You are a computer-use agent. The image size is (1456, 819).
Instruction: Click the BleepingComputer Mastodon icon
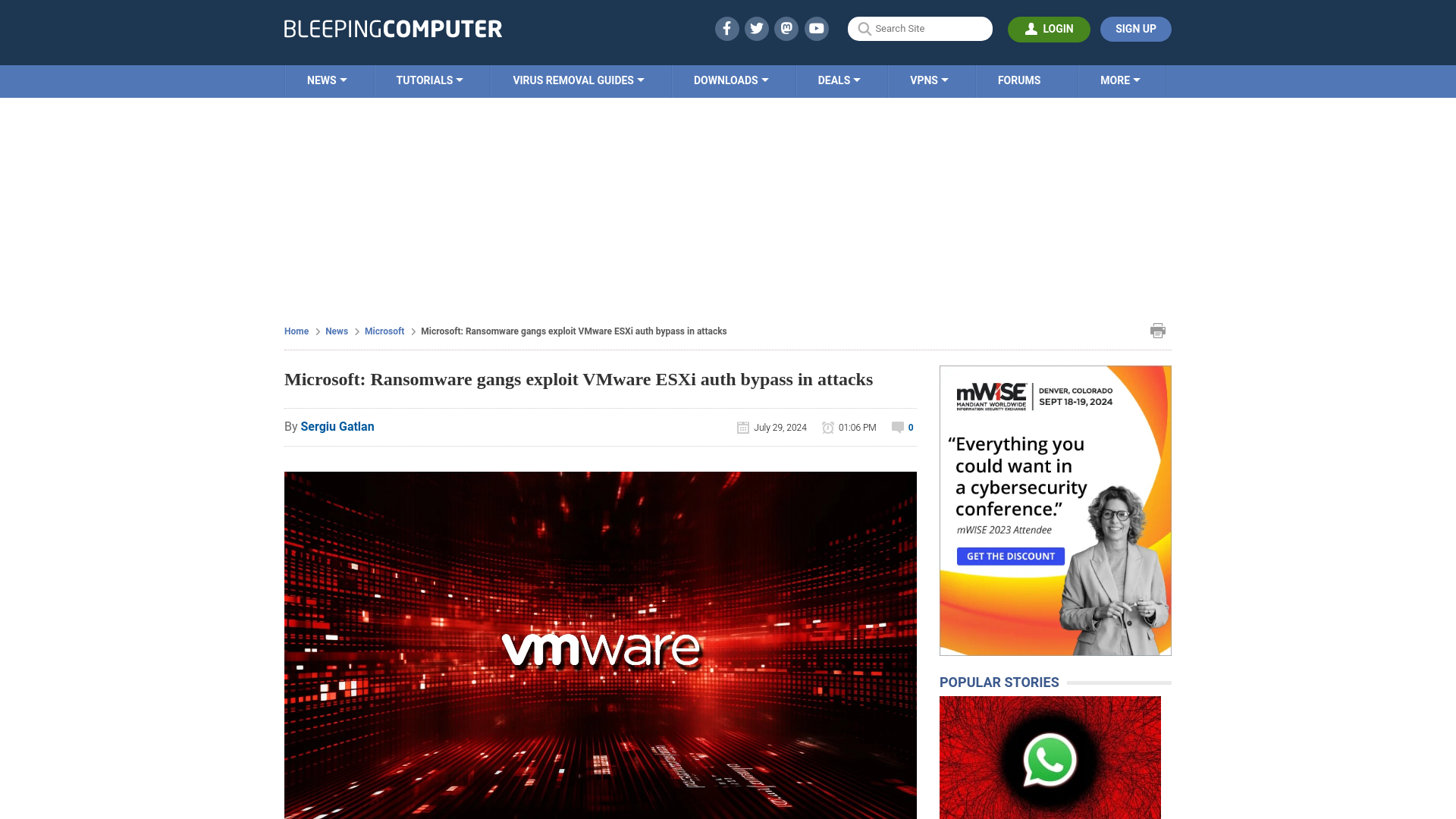786,28
